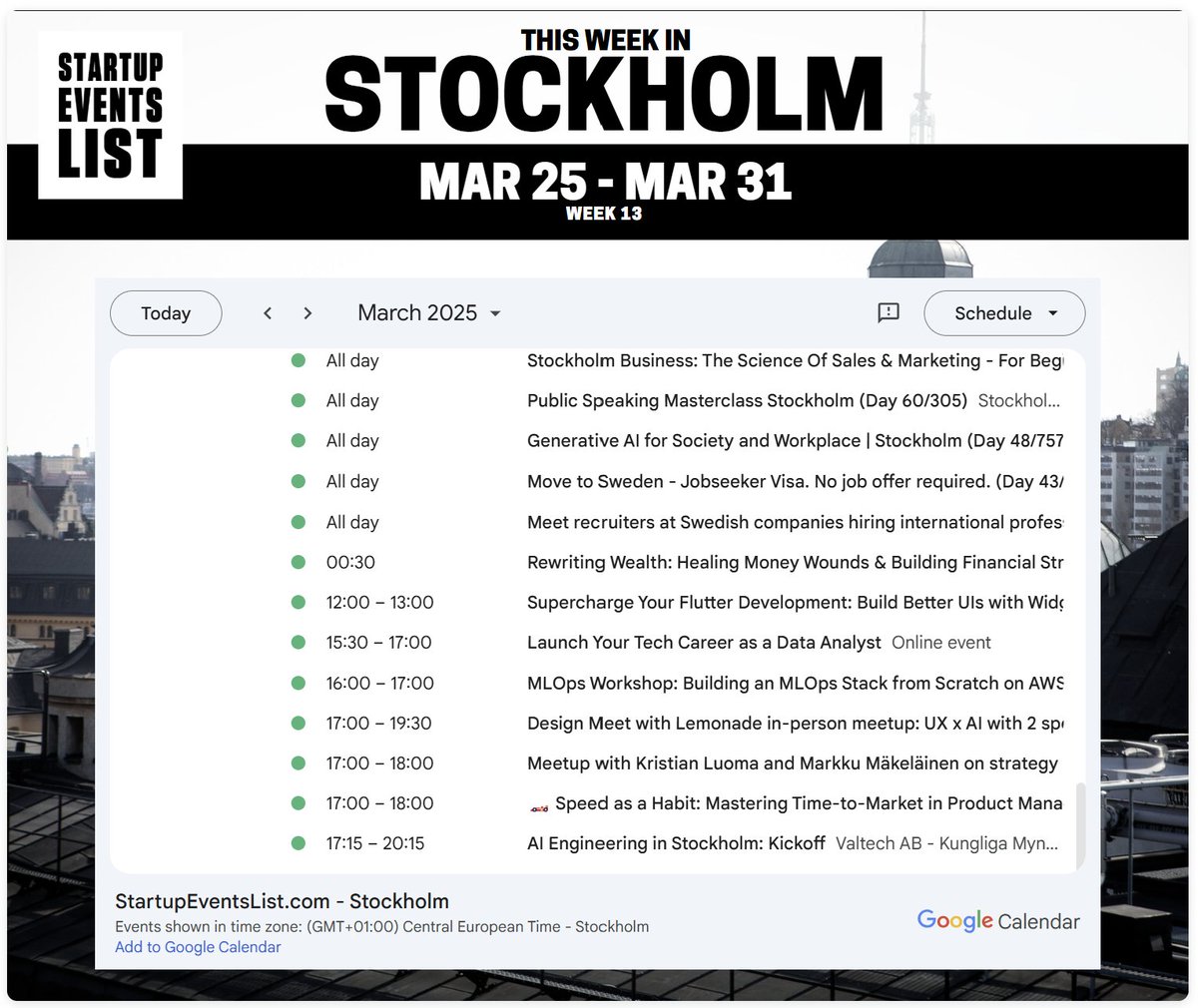Click green dot beside 15:30 – 17:00
The height and width of the screenshot is (1008, 1198).
click(x=298, y=643)
